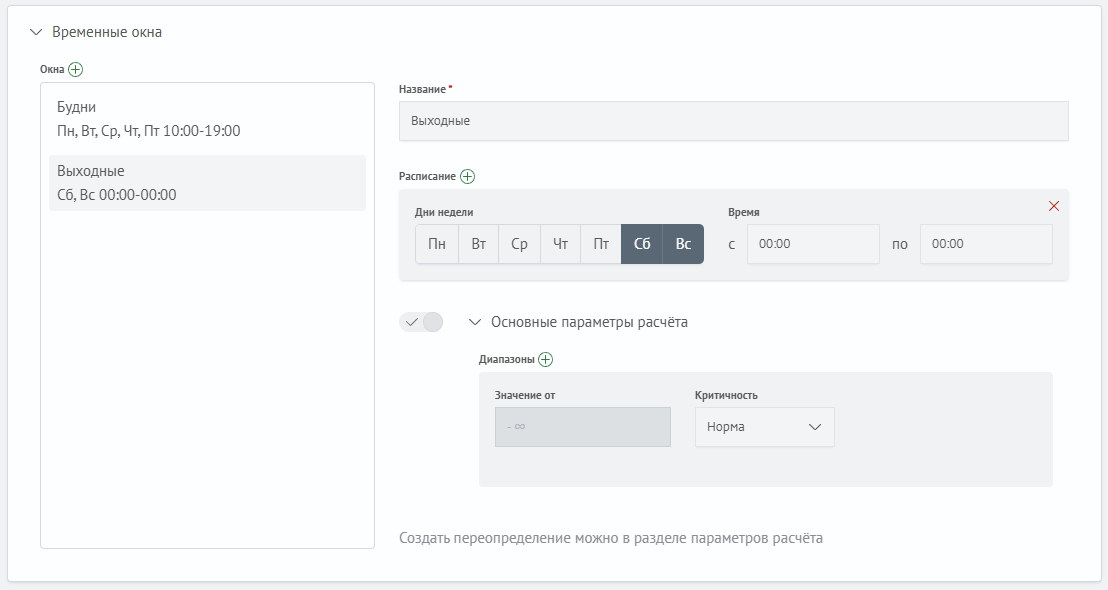Click the end time 'по' field
Viewport: 1108px width, 590px height.
click(x=986, y=244)
